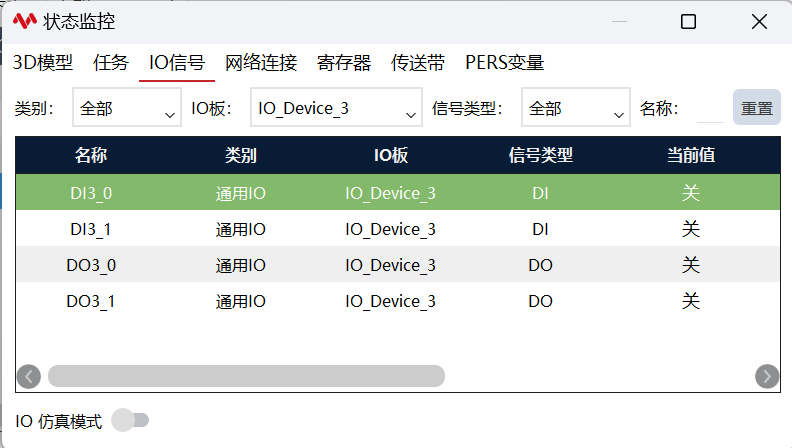Image resolution: width=792 pixels, height=448 pixels.
Task: Click the 信号类型 column header
Action: click(540, 155)
